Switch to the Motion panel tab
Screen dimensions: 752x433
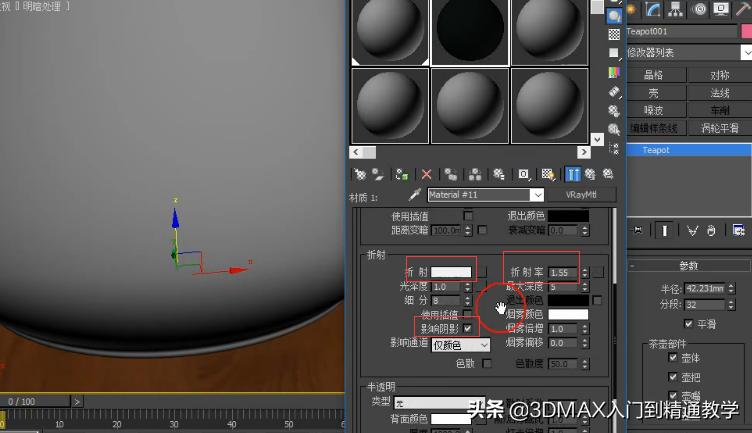[699, 9]
